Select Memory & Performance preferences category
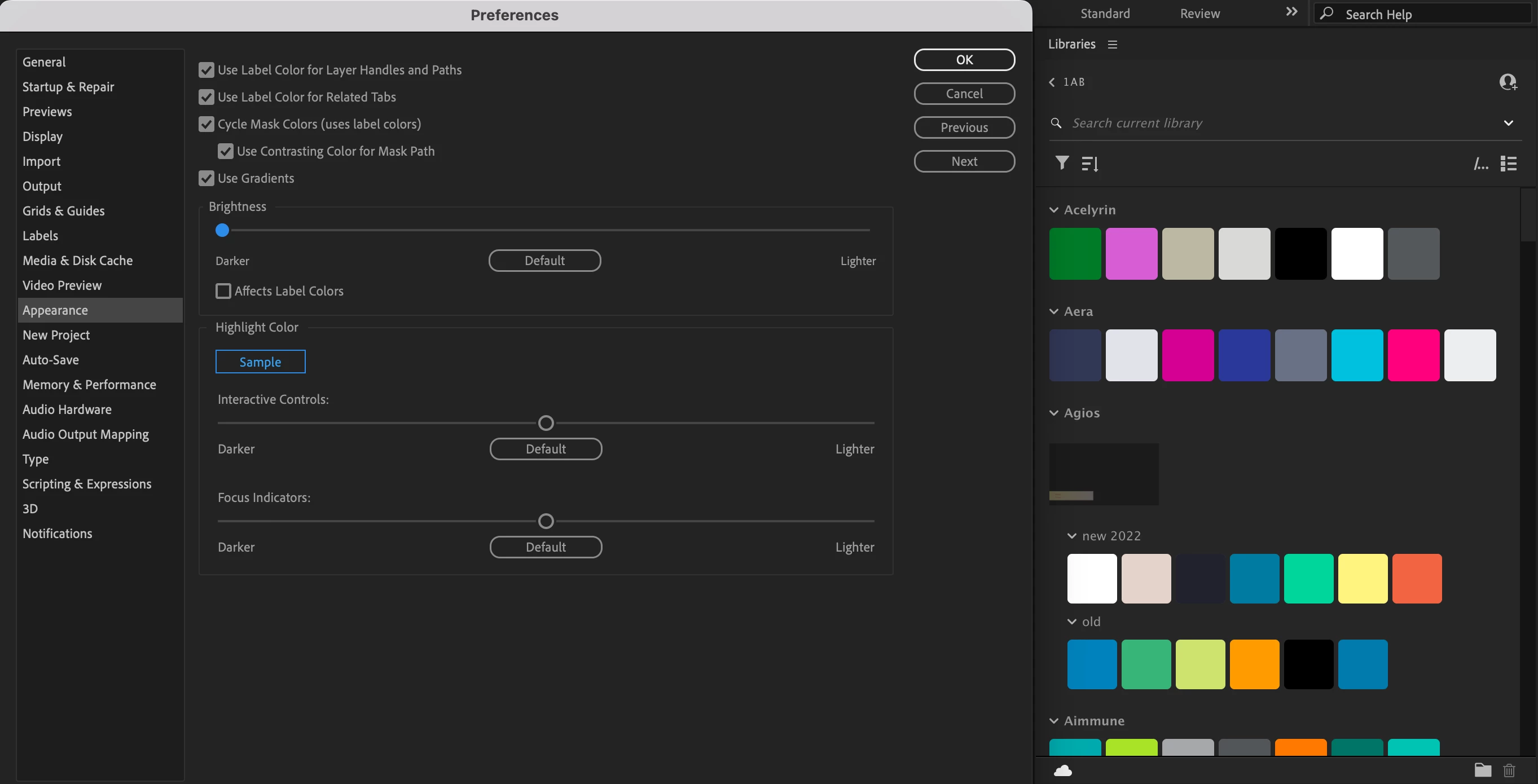Image resolution: width=1538 pixels, height=784 pixels. point(89,385)
